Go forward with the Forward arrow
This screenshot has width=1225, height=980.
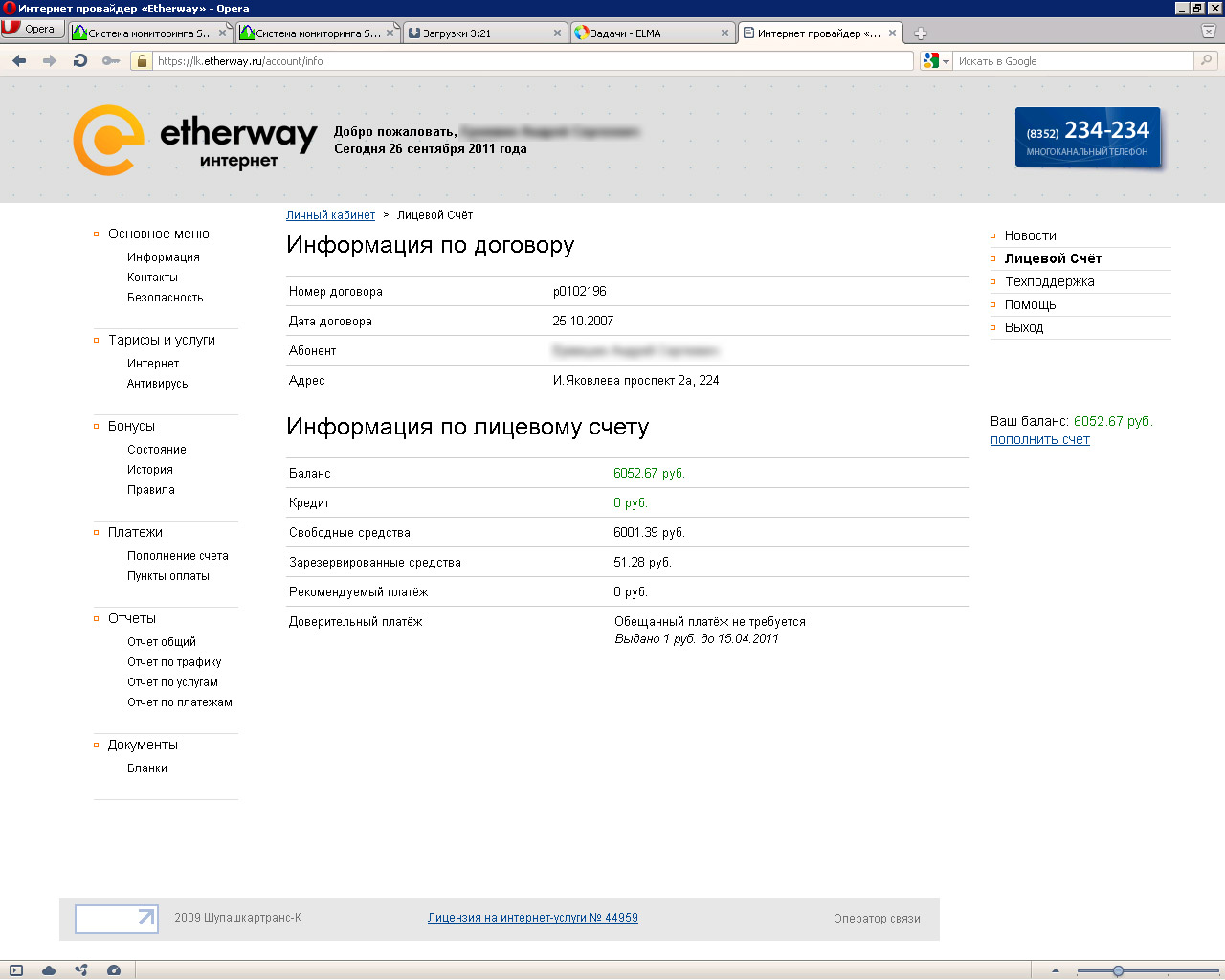tap(50, 61)
